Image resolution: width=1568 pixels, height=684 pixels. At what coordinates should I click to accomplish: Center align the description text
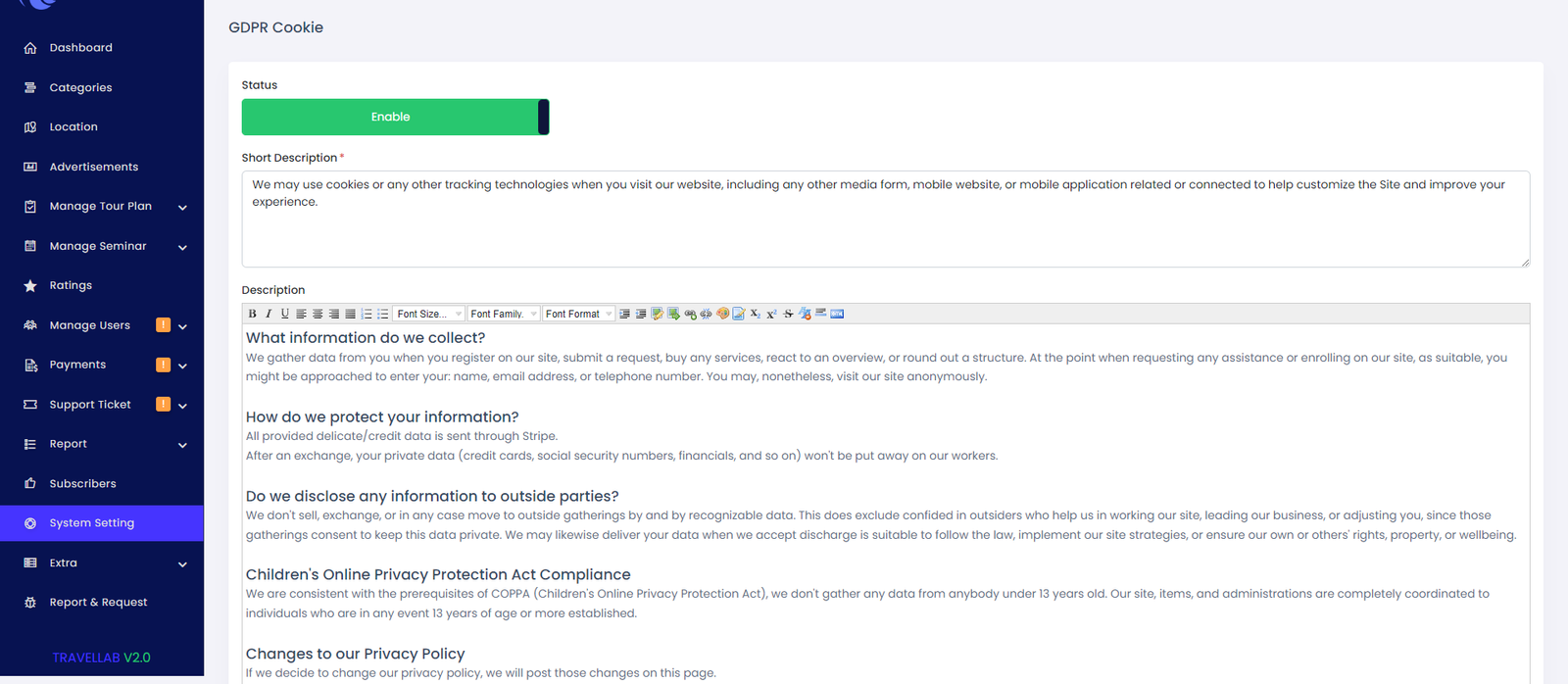(318, 314)
